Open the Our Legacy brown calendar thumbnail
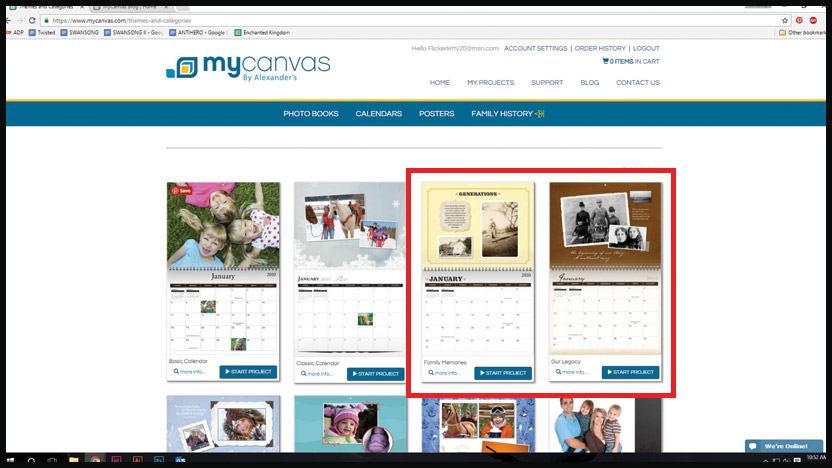 (x=605, y=268)
